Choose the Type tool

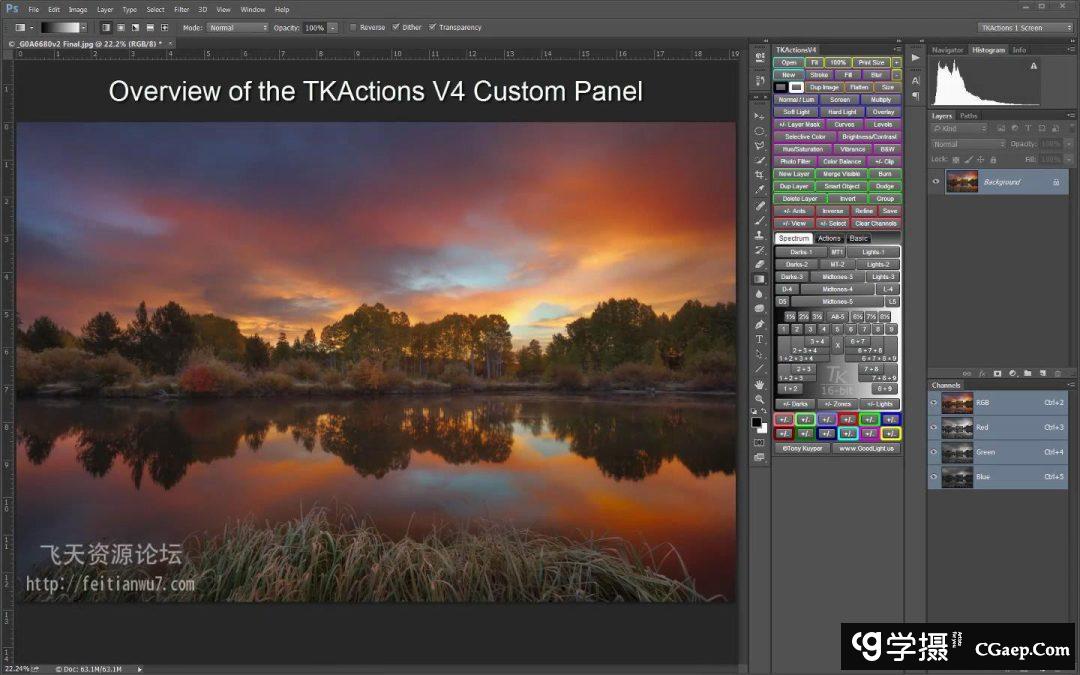point(759,339)
